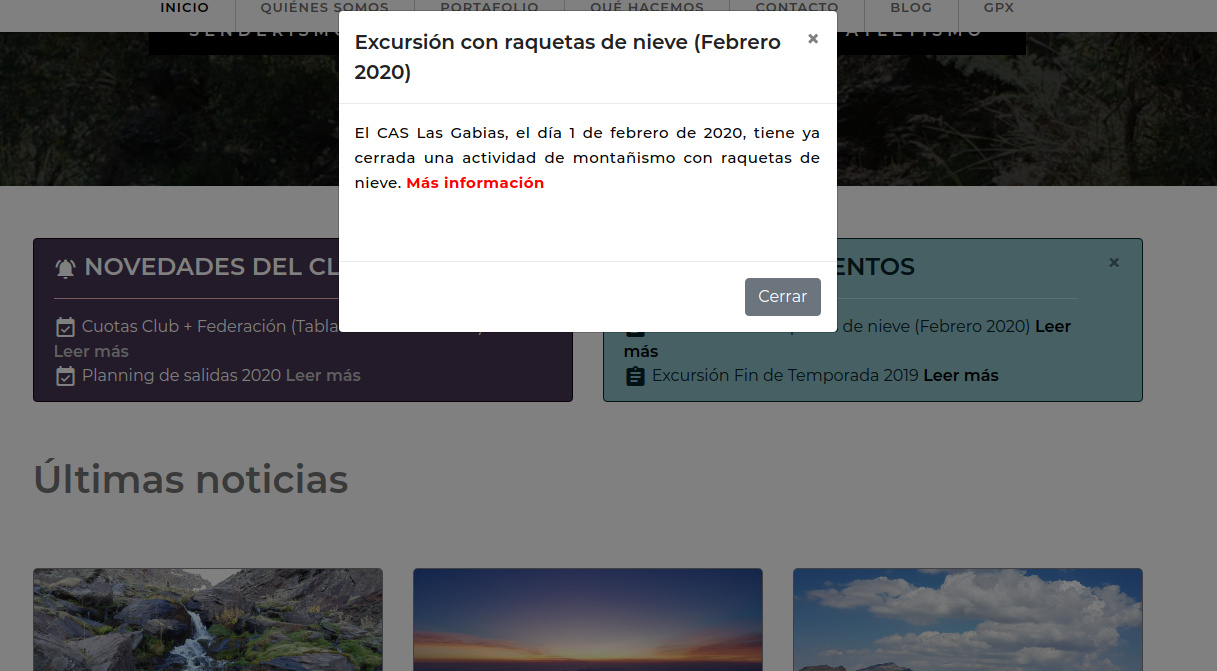Click the Últimas noticias heading
This screenshot has width=1217, height=671.
click(x=191, y=480)
